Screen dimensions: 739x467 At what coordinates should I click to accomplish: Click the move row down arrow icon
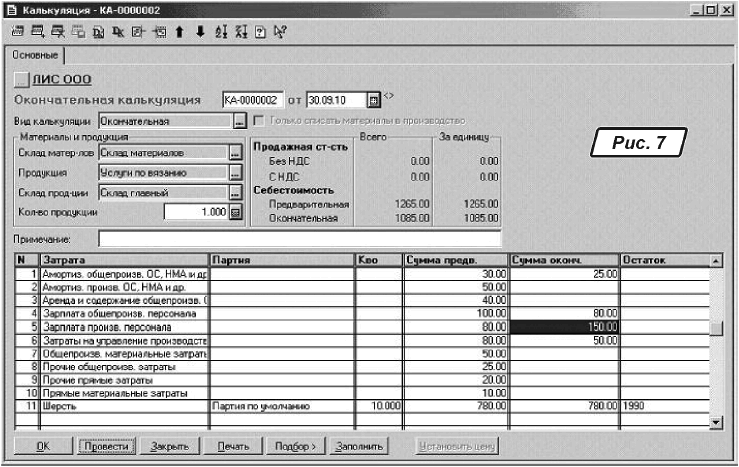pos(200,30)
